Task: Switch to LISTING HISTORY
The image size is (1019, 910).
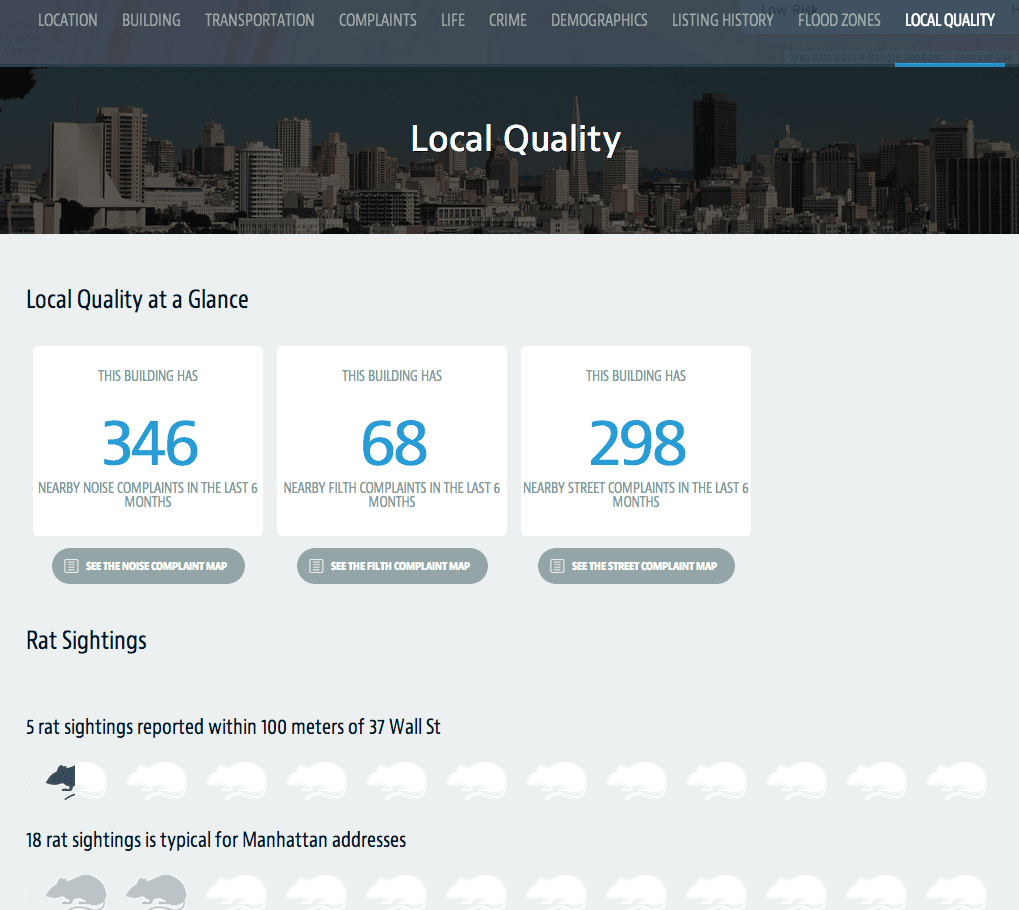Action: coord(722,19)
